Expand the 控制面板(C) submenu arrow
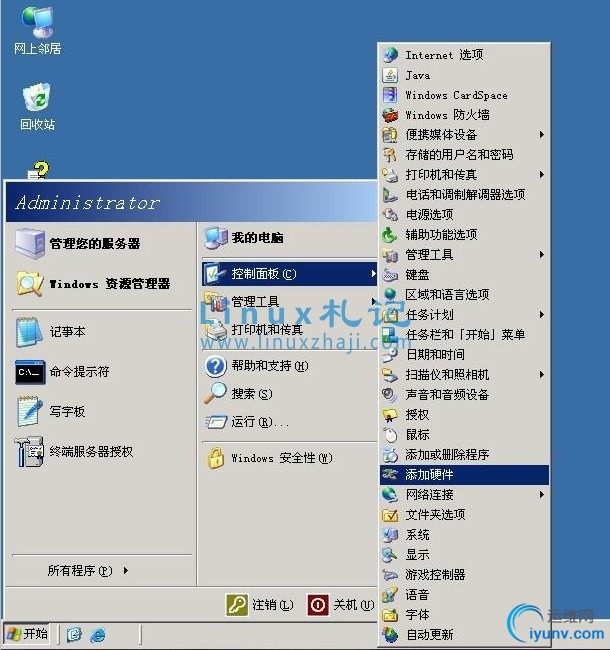This screenshot has height=650, width=610. (373, 274)
